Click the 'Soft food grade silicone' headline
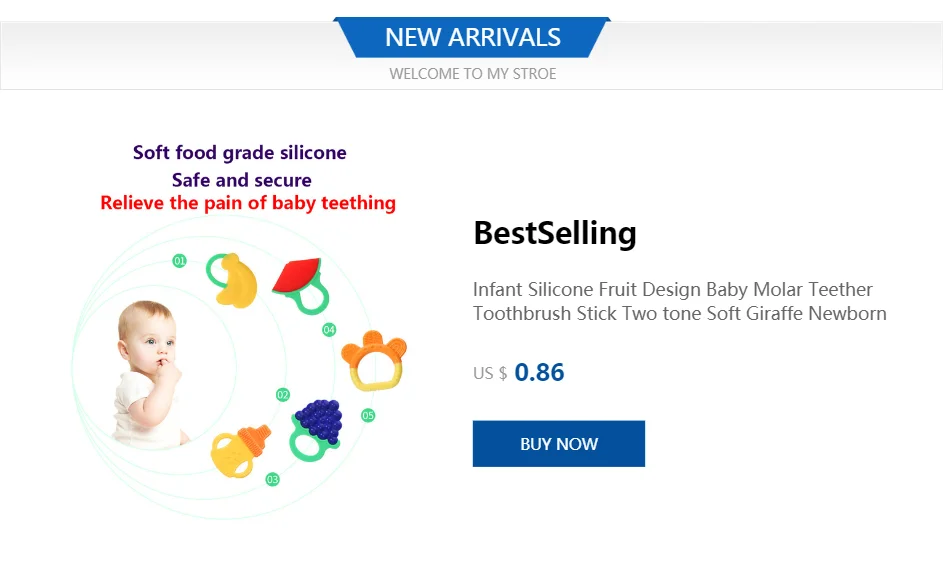 click(240, 153)
